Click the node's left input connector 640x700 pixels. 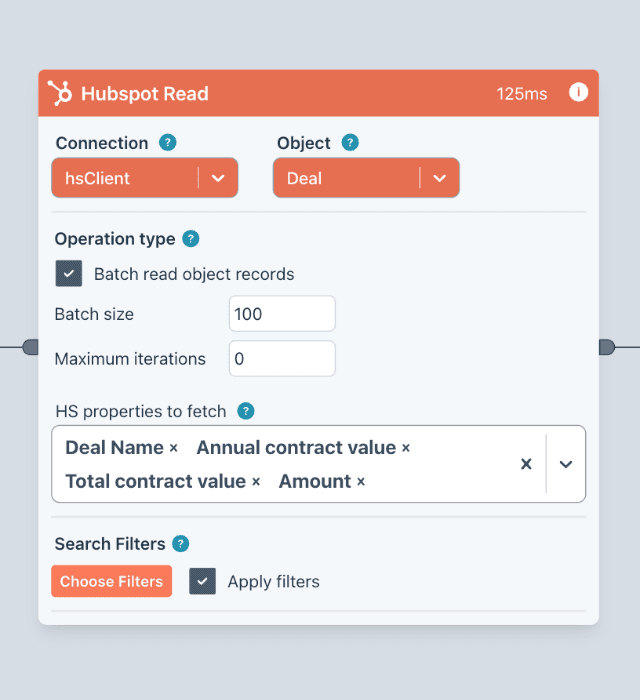(30, 347)
